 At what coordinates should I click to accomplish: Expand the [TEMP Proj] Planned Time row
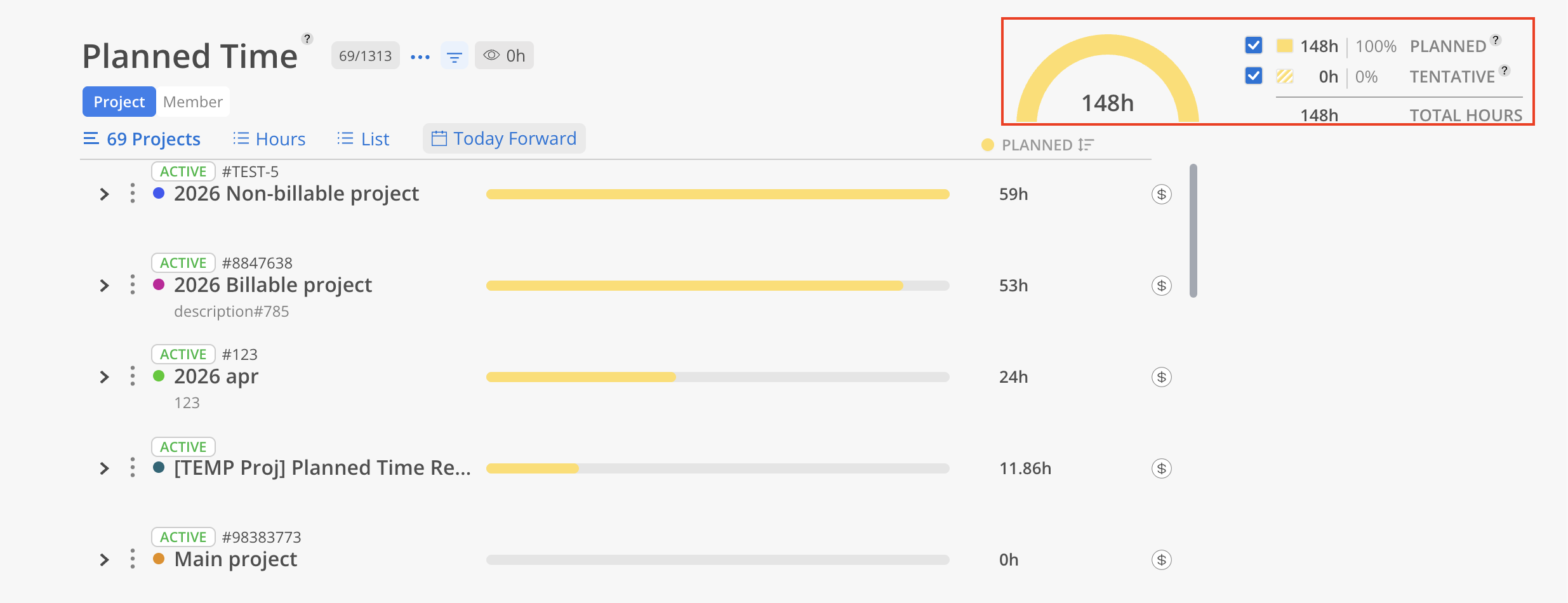click(105, 468)
